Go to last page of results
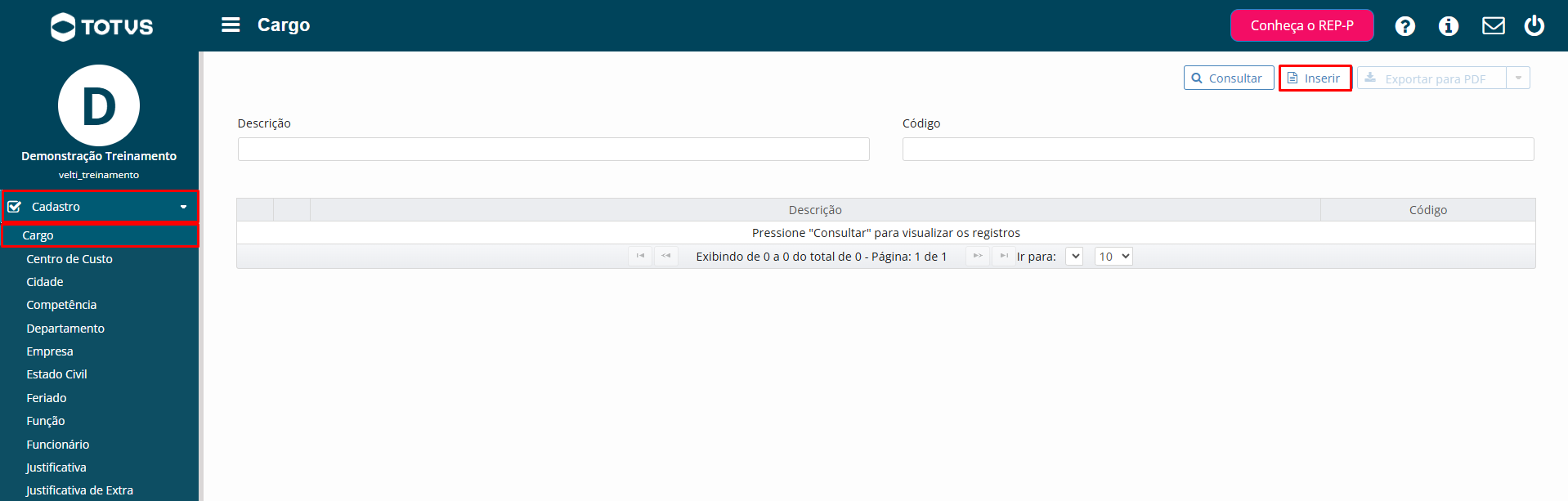The image size is (1568, 501). point(1004,256)
